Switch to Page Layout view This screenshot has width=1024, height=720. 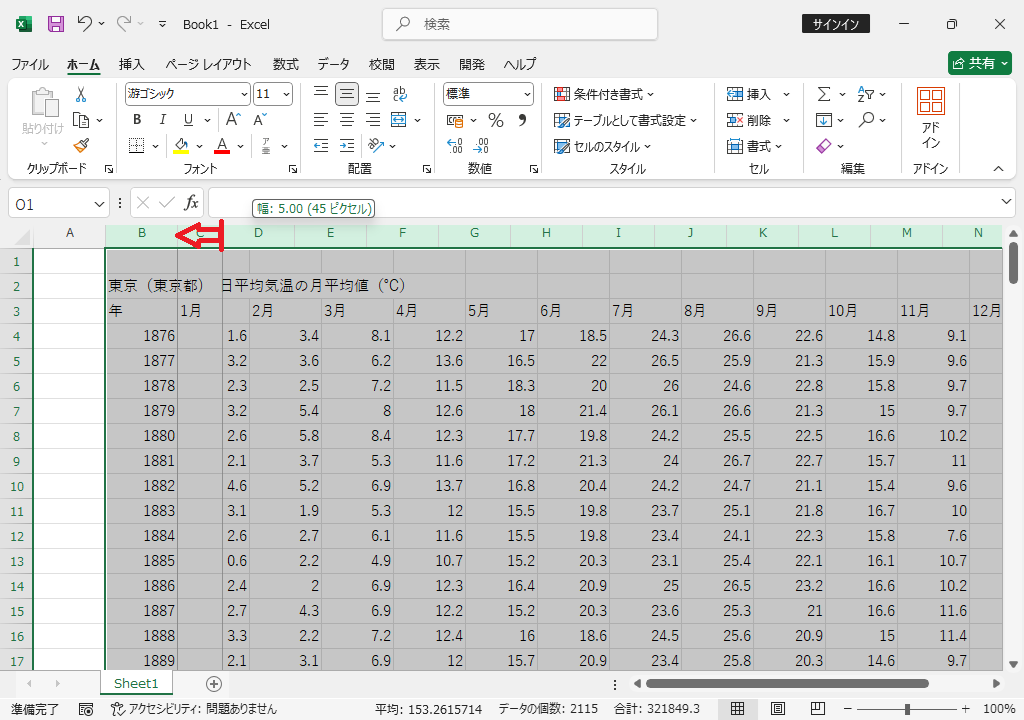tap(778, 709)
